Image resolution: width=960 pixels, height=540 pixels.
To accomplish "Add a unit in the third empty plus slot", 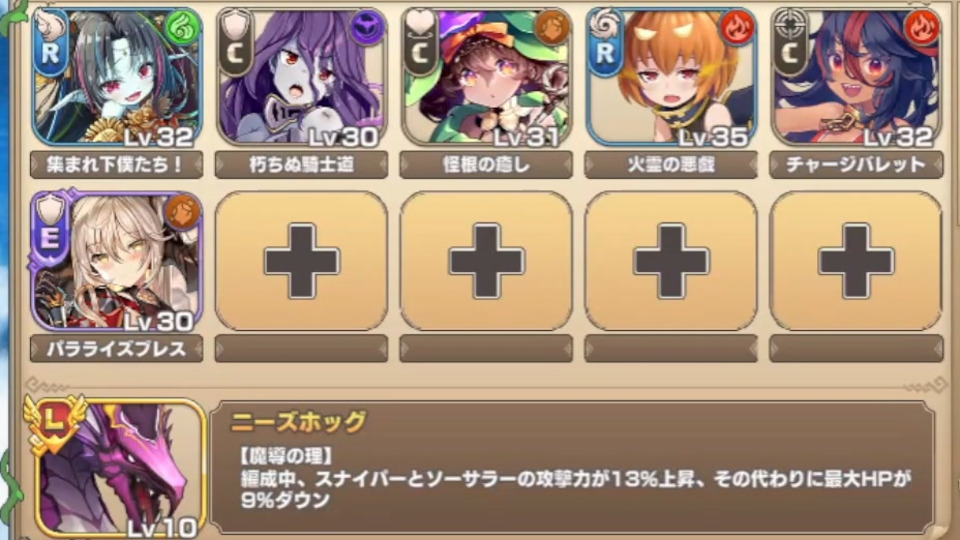I will (671, 261).
